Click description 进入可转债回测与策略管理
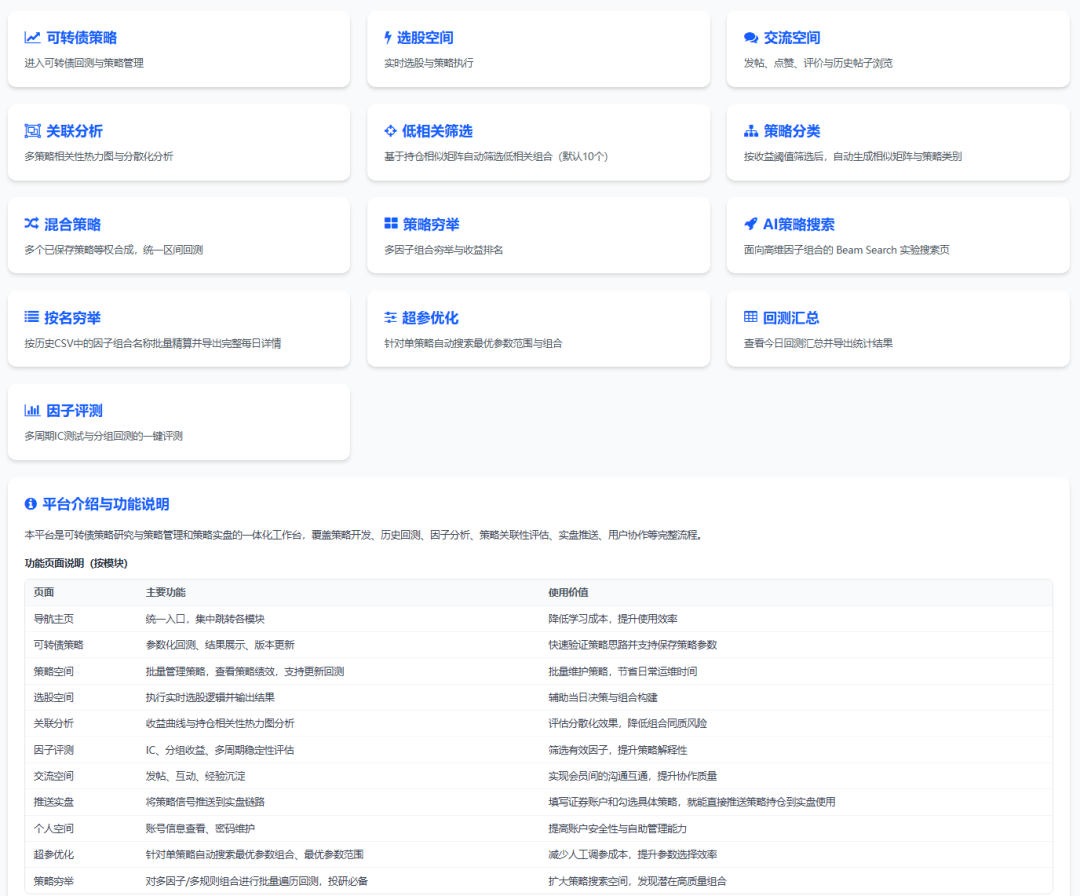 point(84,63)
